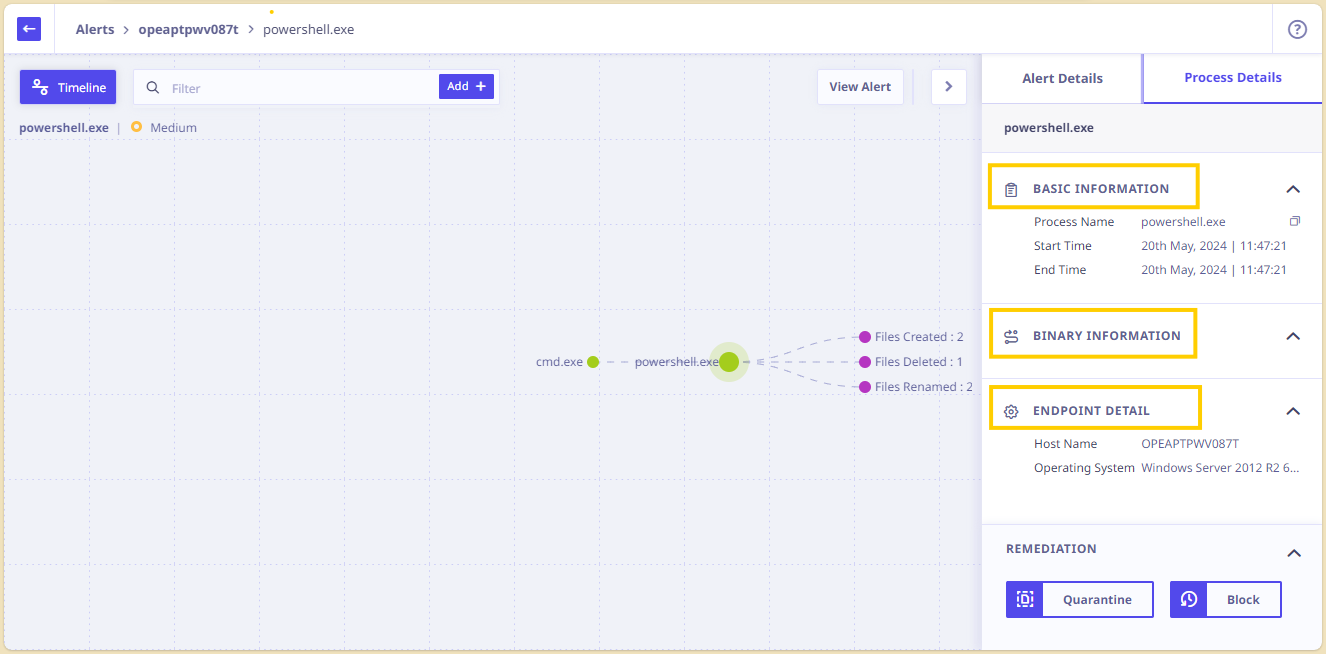Screen dimensions: 1326x654
Task: Click the Filter input field
Action: click(x=301, y=87)
